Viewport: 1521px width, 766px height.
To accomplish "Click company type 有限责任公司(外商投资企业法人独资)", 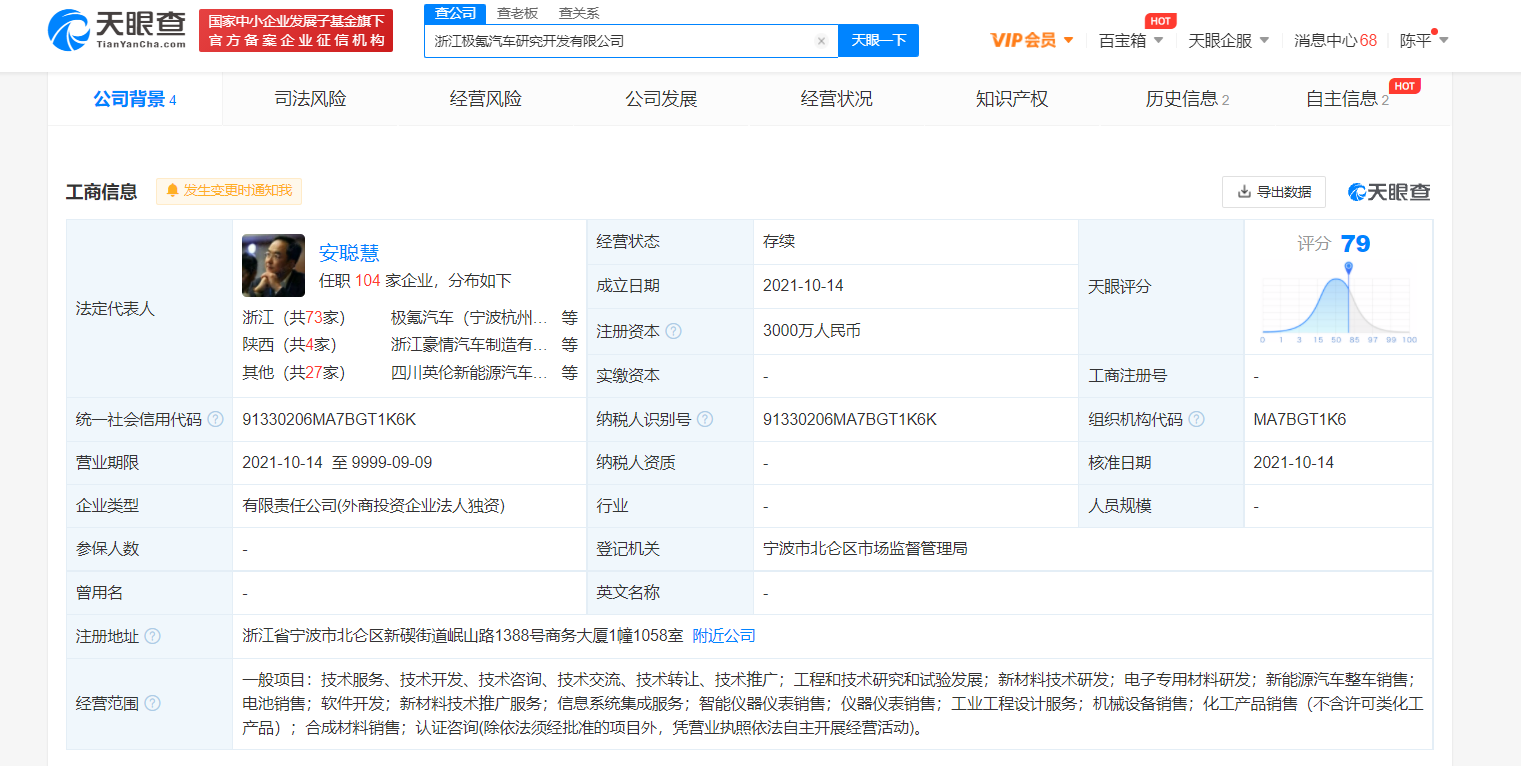I will [x=373, y=506].
